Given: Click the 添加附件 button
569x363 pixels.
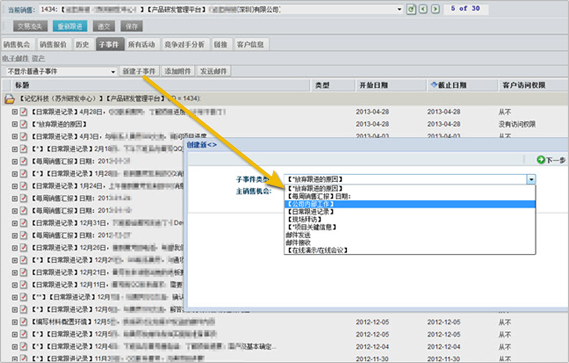Looking at the screenshot, I should pos(178,71).
